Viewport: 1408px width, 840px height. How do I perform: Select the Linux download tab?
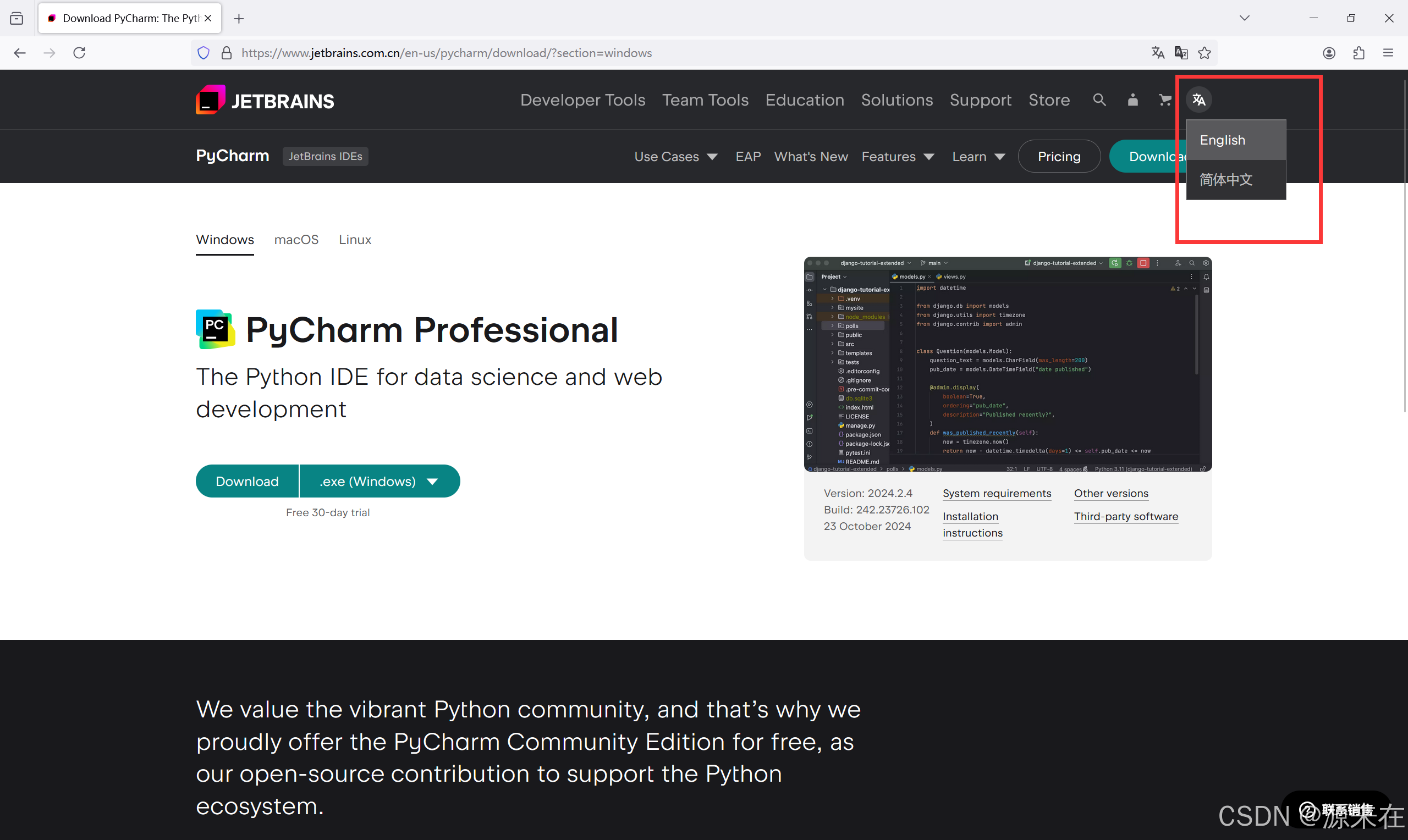click(354, 239)
